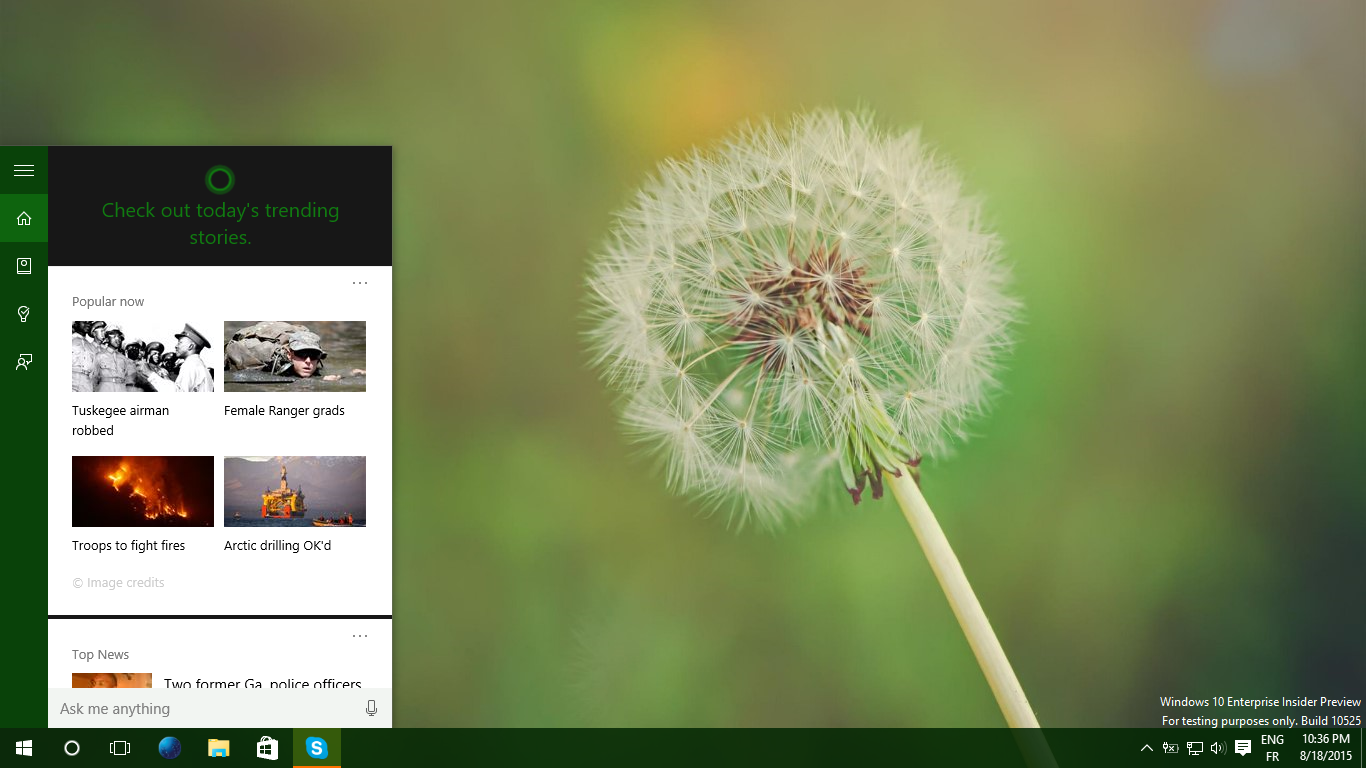Click the Cortana ring logo
This screenshot has width=1366, height=768.
point(220,180)
